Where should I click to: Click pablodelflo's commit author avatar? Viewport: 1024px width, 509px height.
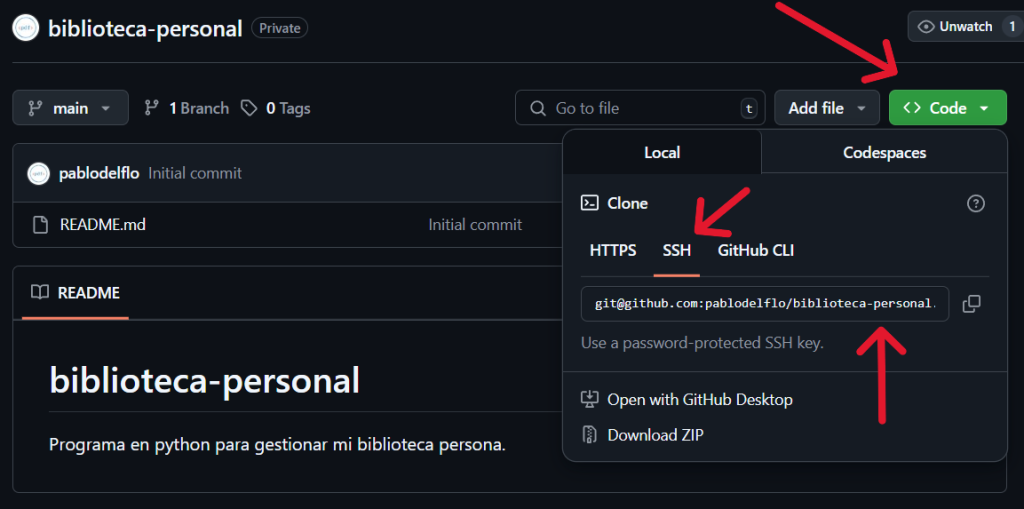(x=39, y=173)
